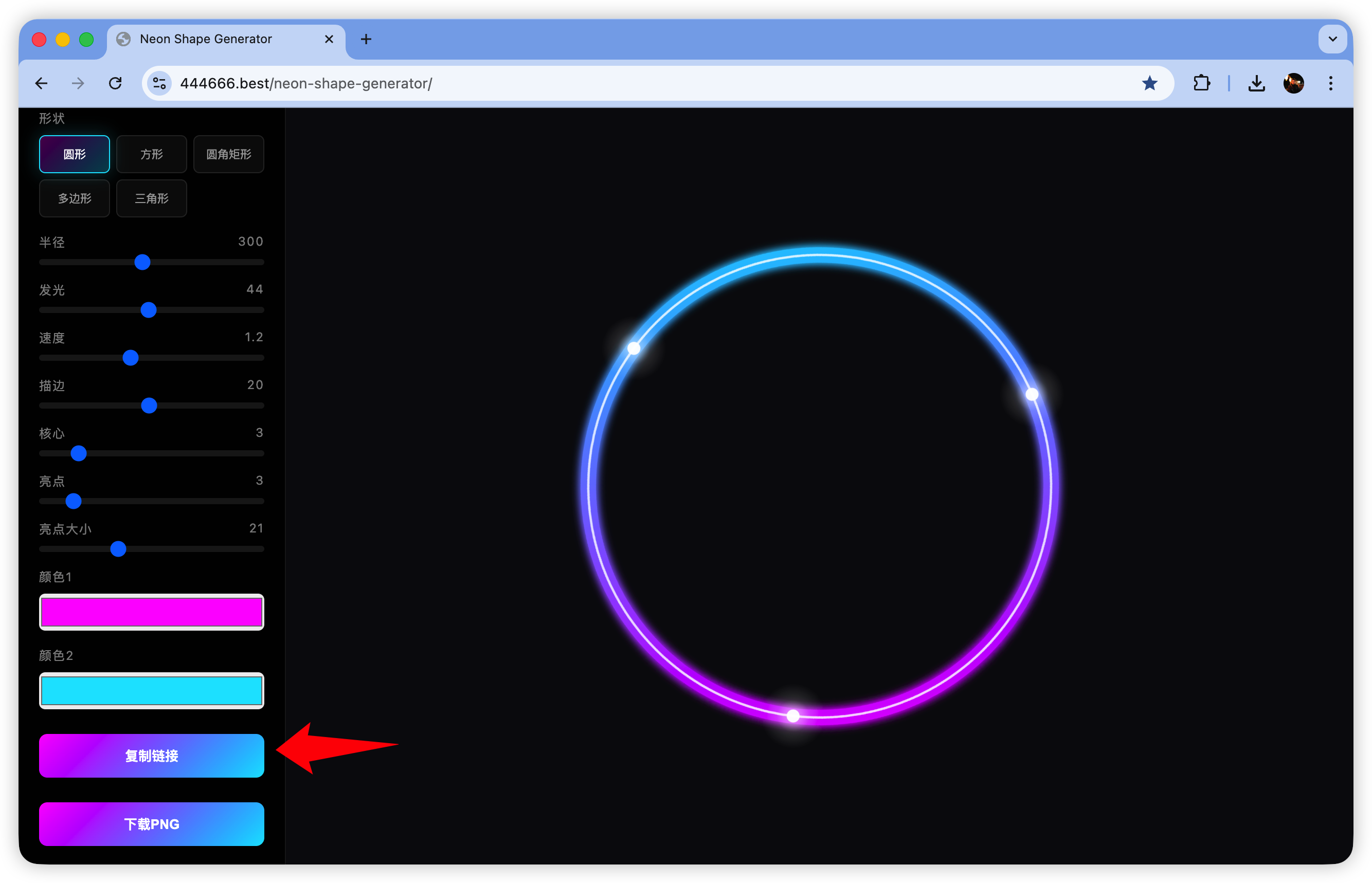
Task: Open a new tab with plus icon
Action: coord(366,39)
